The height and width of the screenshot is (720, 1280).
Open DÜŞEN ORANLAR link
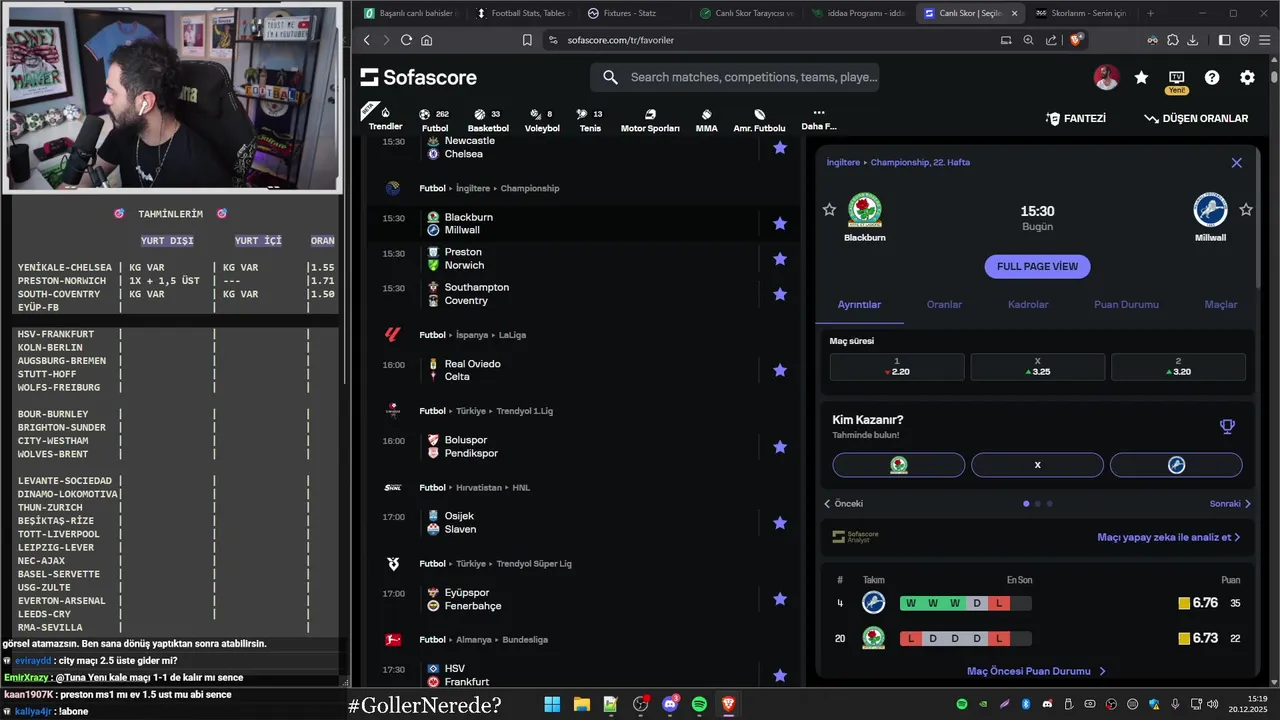(1196, 118)
